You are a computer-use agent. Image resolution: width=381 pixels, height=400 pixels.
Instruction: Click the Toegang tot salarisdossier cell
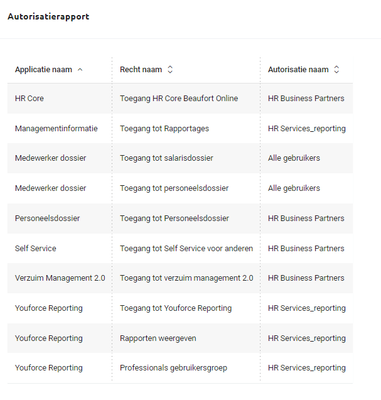pos(166,158)
